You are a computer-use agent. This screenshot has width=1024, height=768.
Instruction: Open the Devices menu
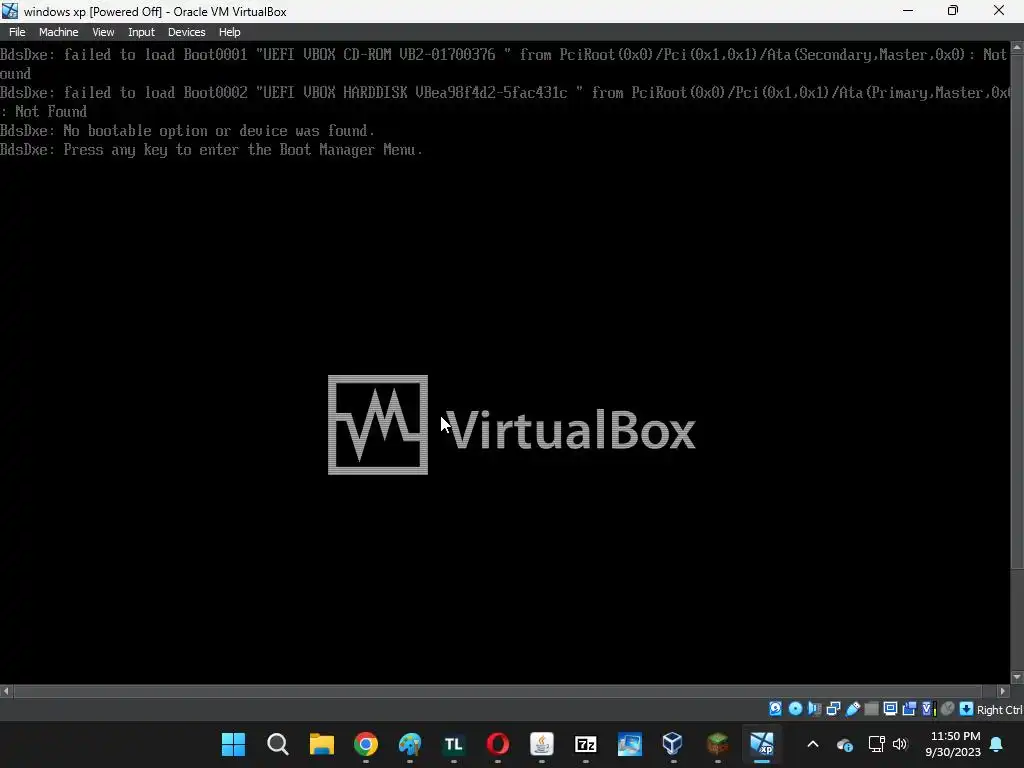[186, 32]
